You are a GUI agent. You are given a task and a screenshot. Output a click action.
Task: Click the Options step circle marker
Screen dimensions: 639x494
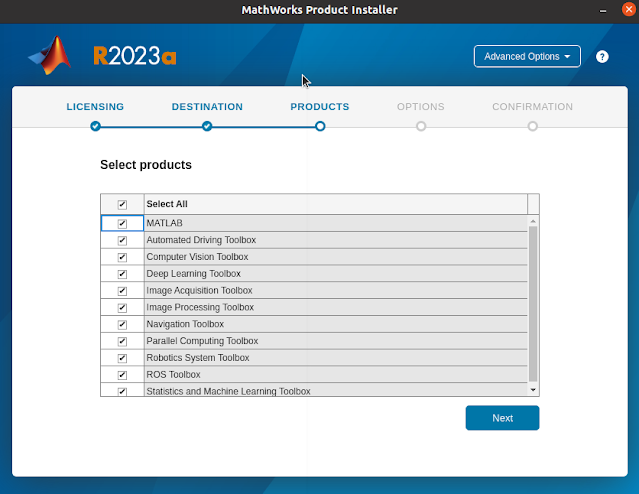coord(421,126)
